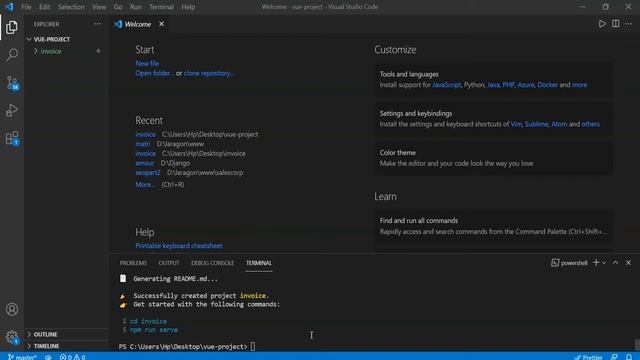Image resolution: width=640 pixels, height=360 pixels.
Task: Open the Run menu
Action: click(136, 7)
